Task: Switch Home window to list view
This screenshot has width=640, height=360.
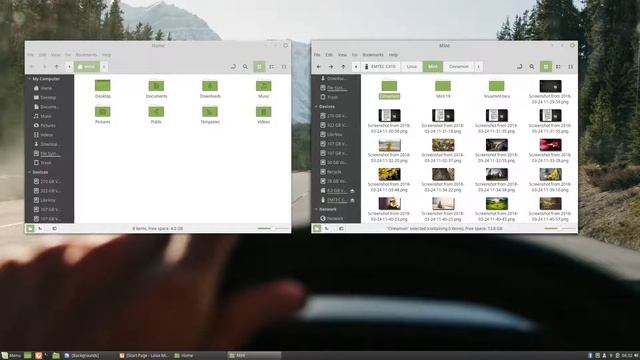Action: (x=272, y=67)
